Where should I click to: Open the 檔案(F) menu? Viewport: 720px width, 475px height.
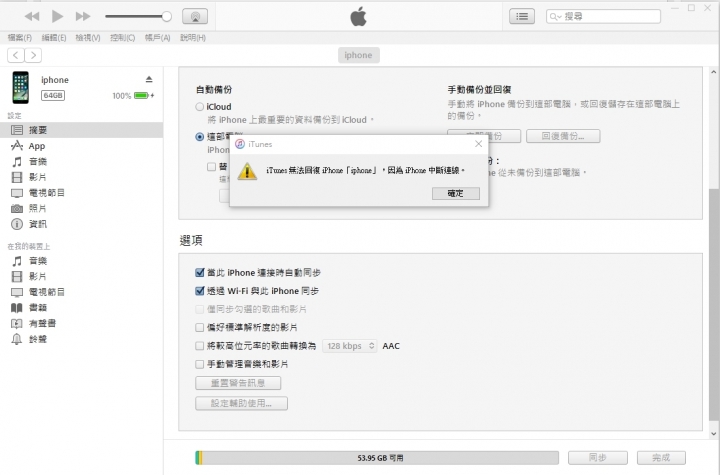(x=20, y=38)
